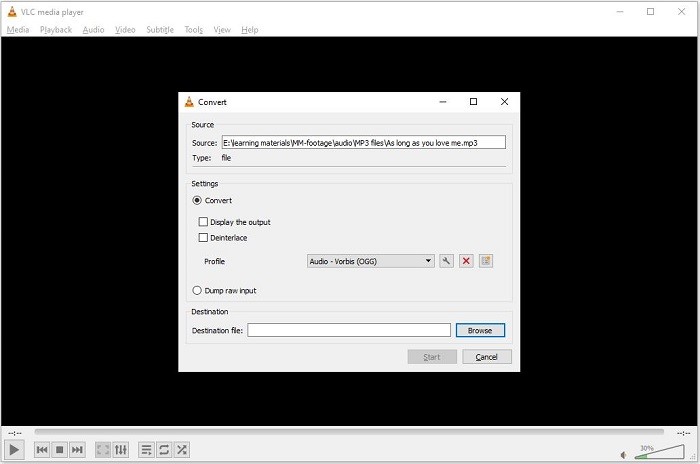Delete selected profile with red X icon
The image size is (700, 464).
pyautogui.click(x=466, y=261)
